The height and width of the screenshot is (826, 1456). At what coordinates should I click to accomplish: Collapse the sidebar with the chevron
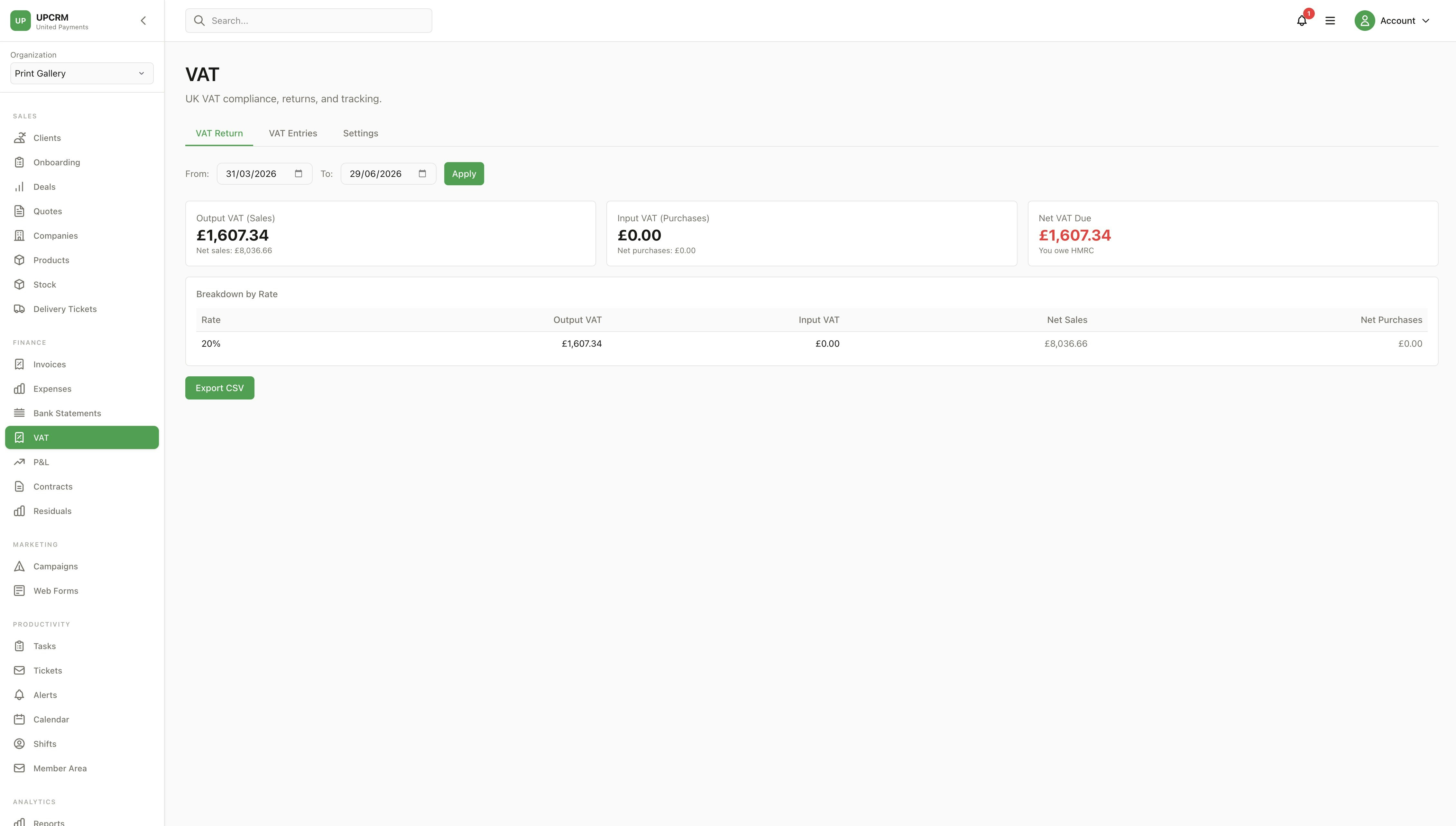pyautogui.click(x=143, y=20)
